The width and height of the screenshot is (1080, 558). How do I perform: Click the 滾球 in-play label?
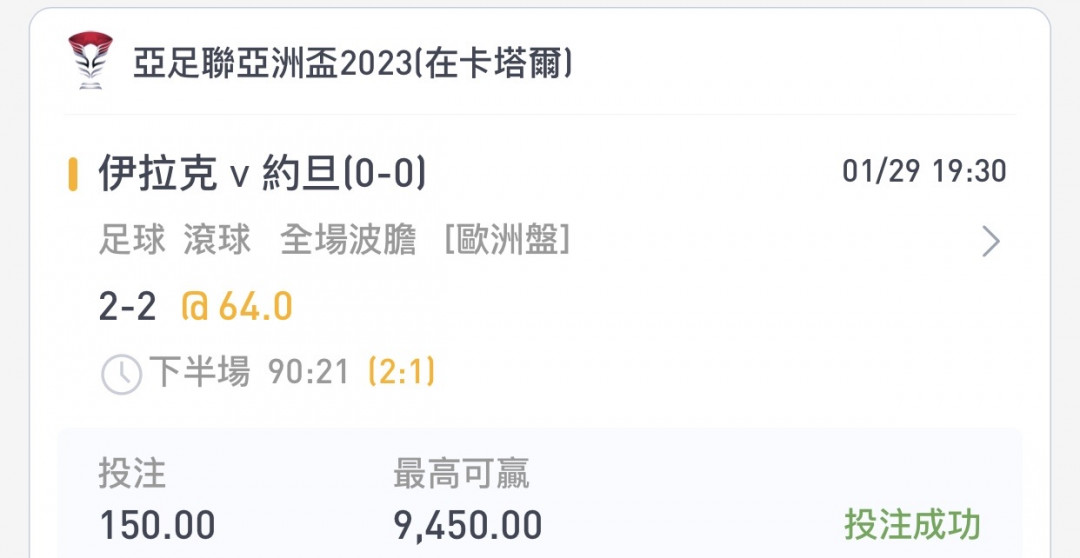click(217, 241)
